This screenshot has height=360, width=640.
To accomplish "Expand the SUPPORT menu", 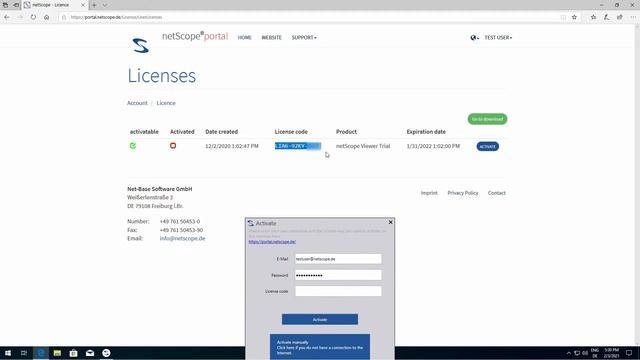I will point(304,38).
